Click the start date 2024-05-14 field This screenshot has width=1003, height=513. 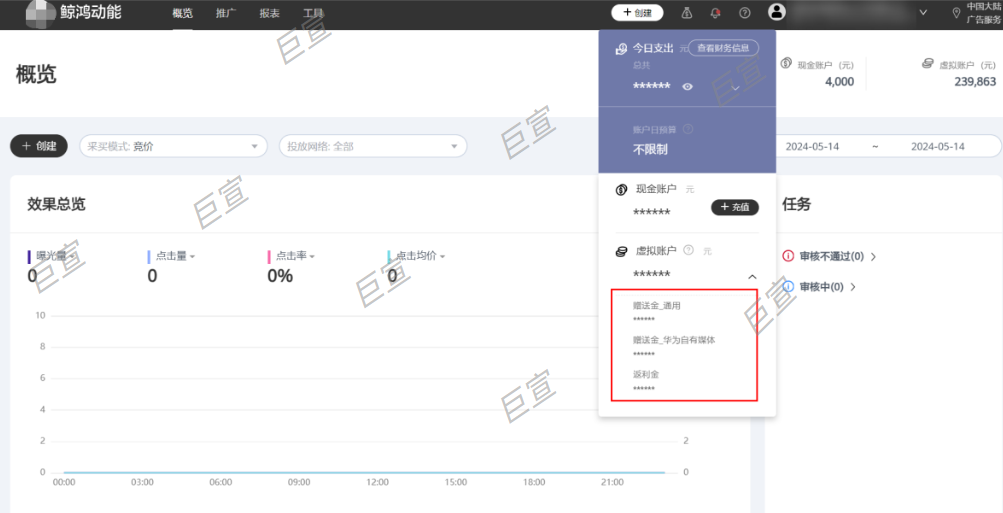(812, 146)
